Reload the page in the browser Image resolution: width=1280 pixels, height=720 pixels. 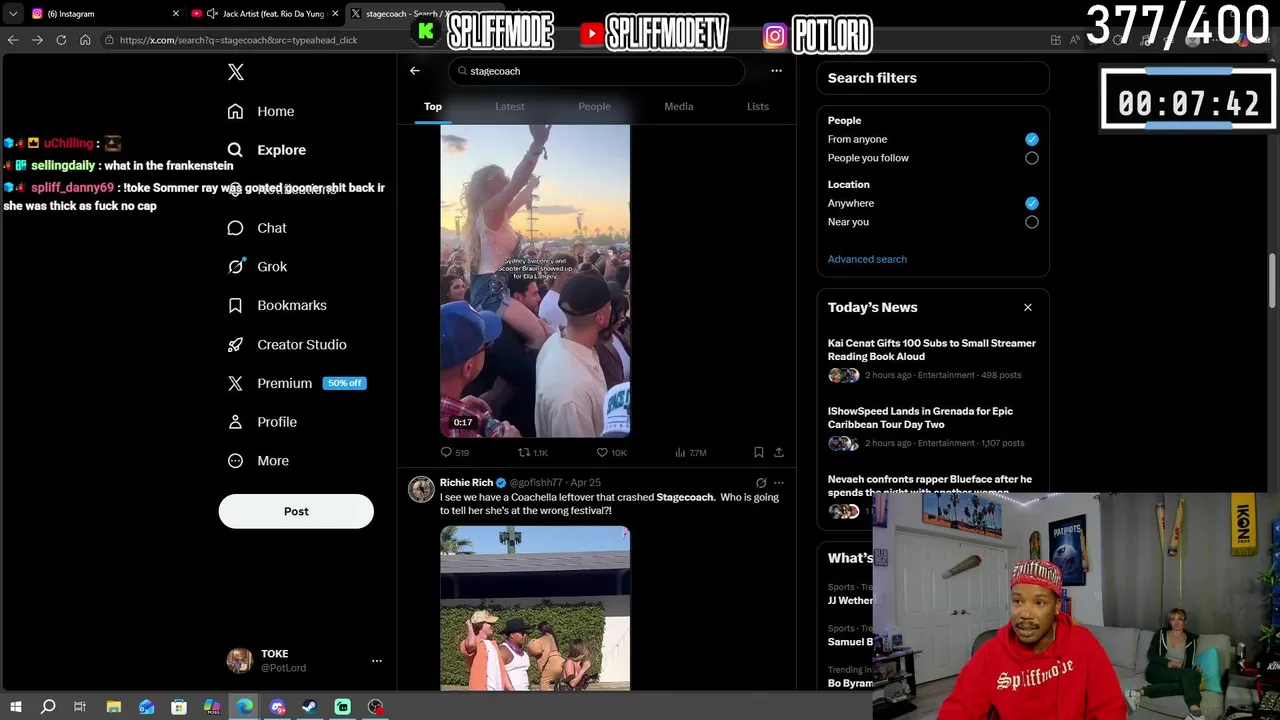(x=61, y=40)
